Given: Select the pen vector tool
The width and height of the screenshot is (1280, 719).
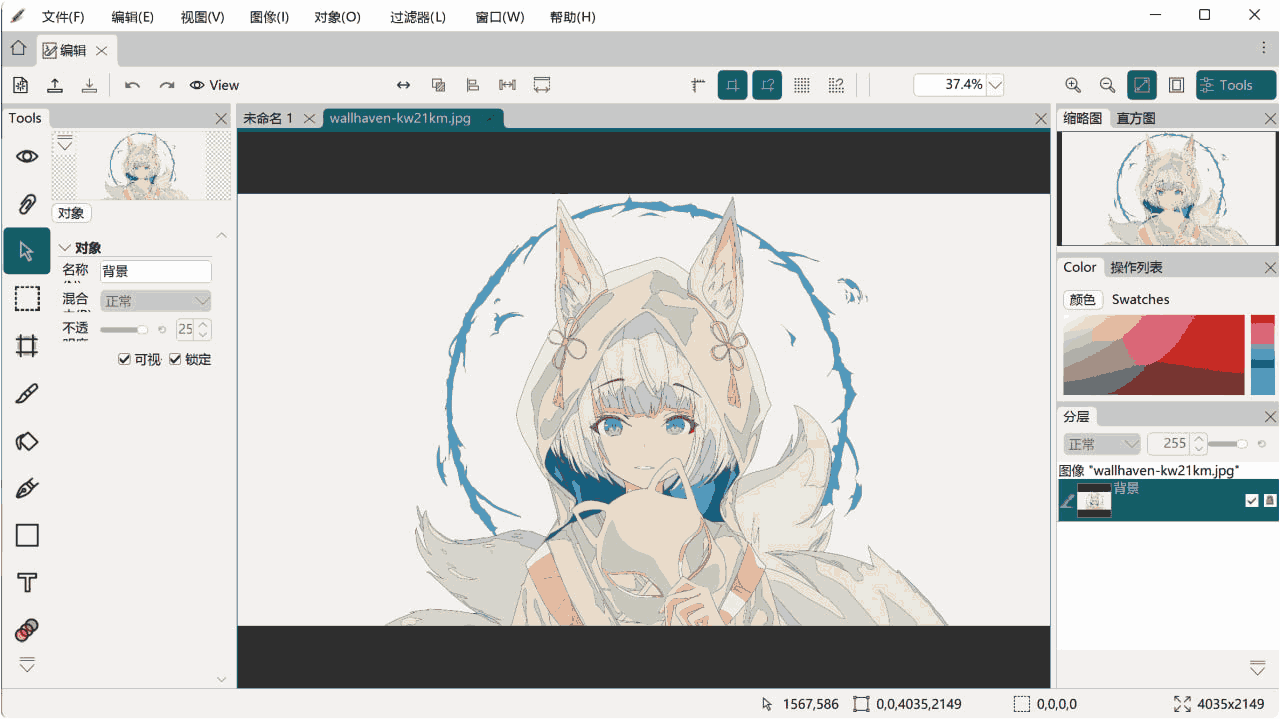Looking at the screenshot, I should (x=27, y=488).
